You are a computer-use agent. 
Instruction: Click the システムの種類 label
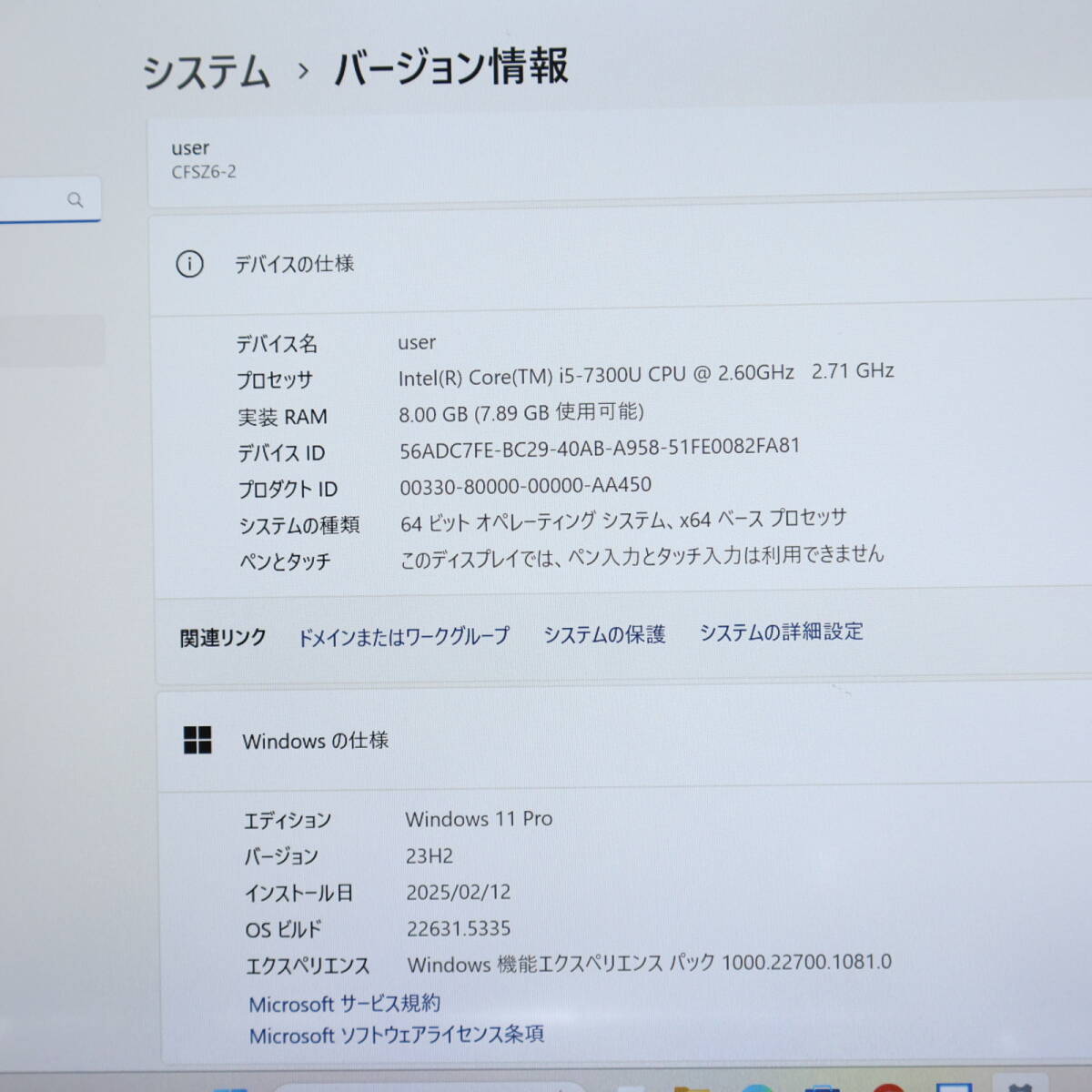[x=299, y=526]
